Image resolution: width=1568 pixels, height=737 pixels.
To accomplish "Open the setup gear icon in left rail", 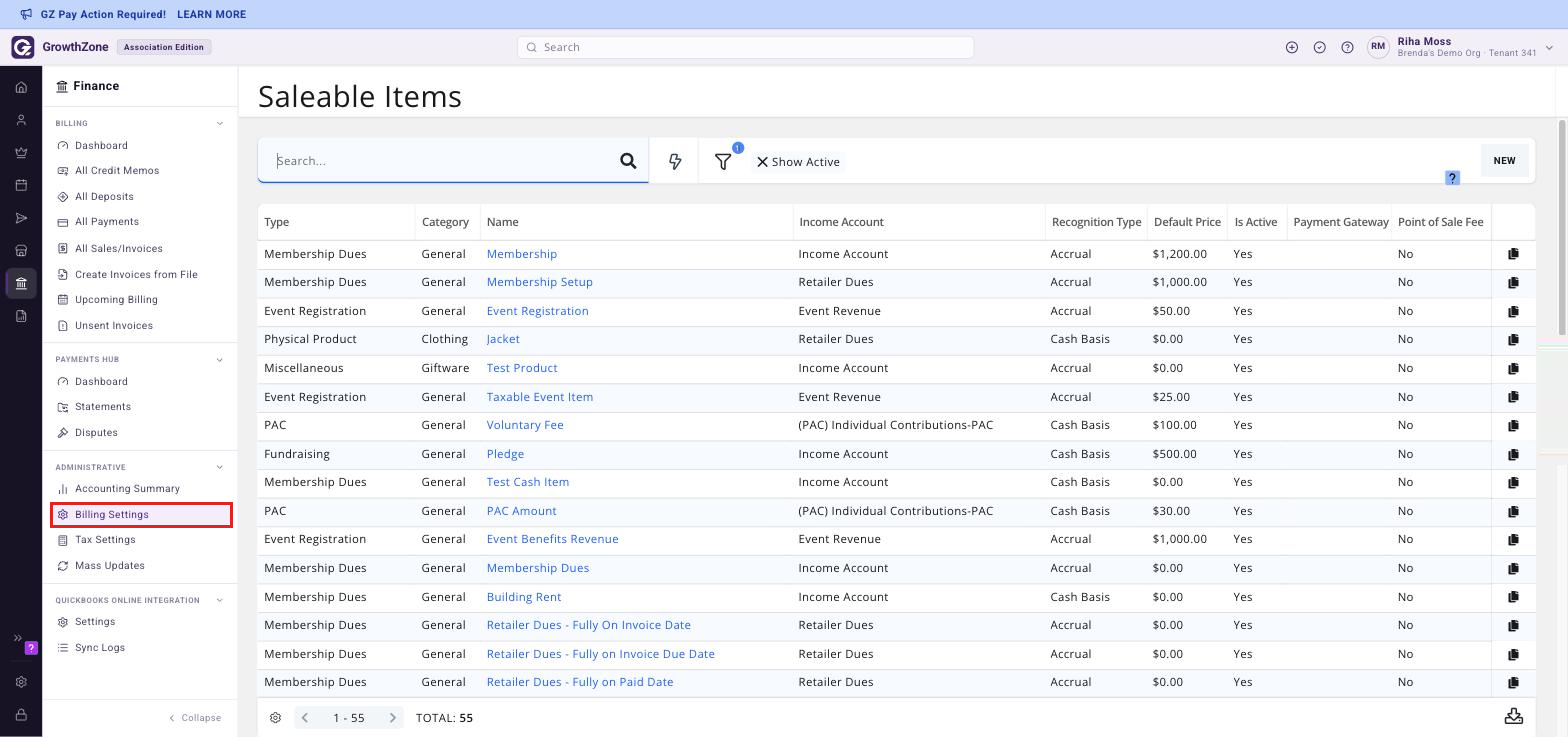I will (x=21, y=682).
